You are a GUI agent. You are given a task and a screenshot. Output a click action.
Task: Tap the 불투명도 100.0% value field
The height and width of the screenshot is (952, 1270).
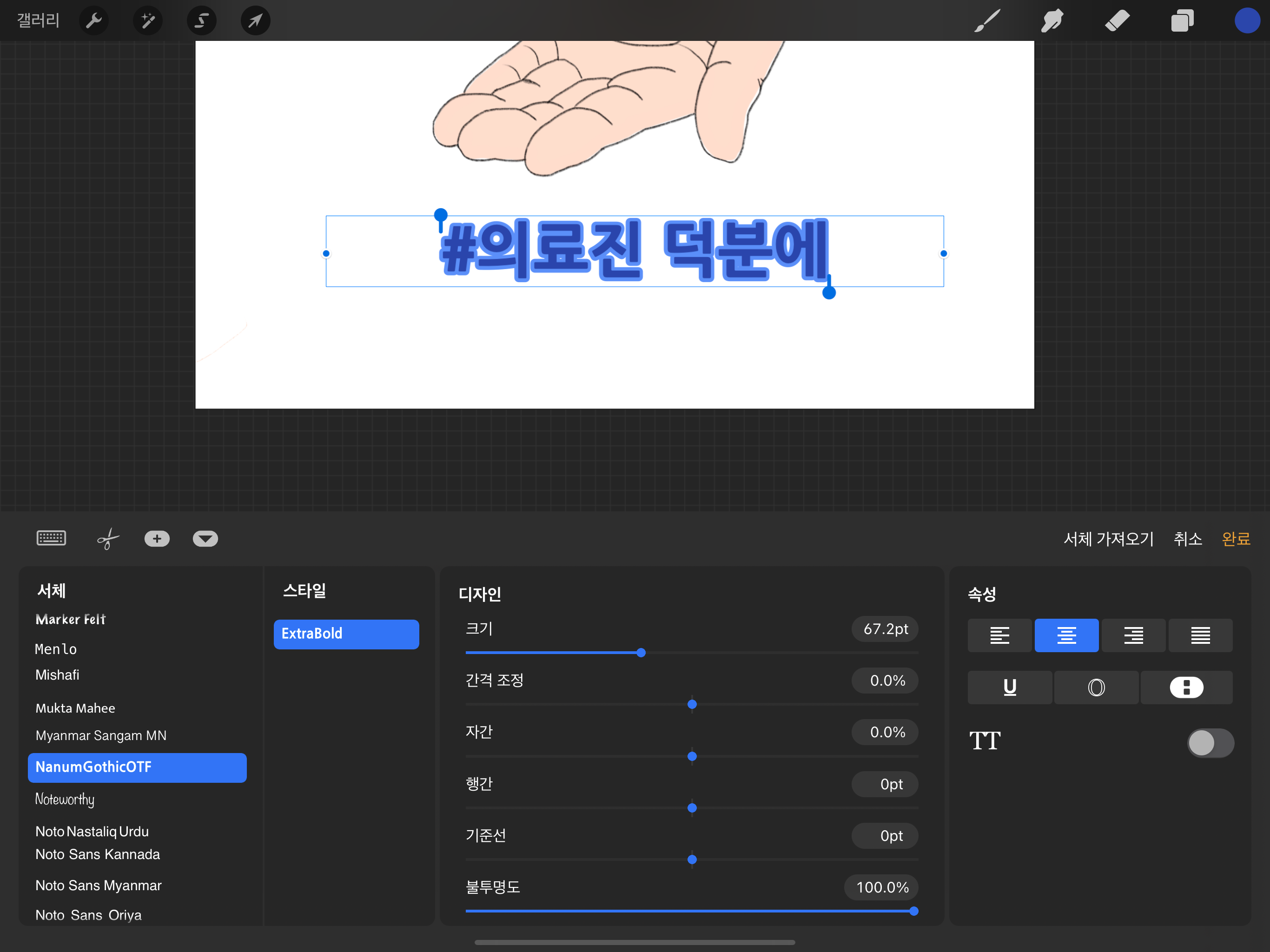881,887
